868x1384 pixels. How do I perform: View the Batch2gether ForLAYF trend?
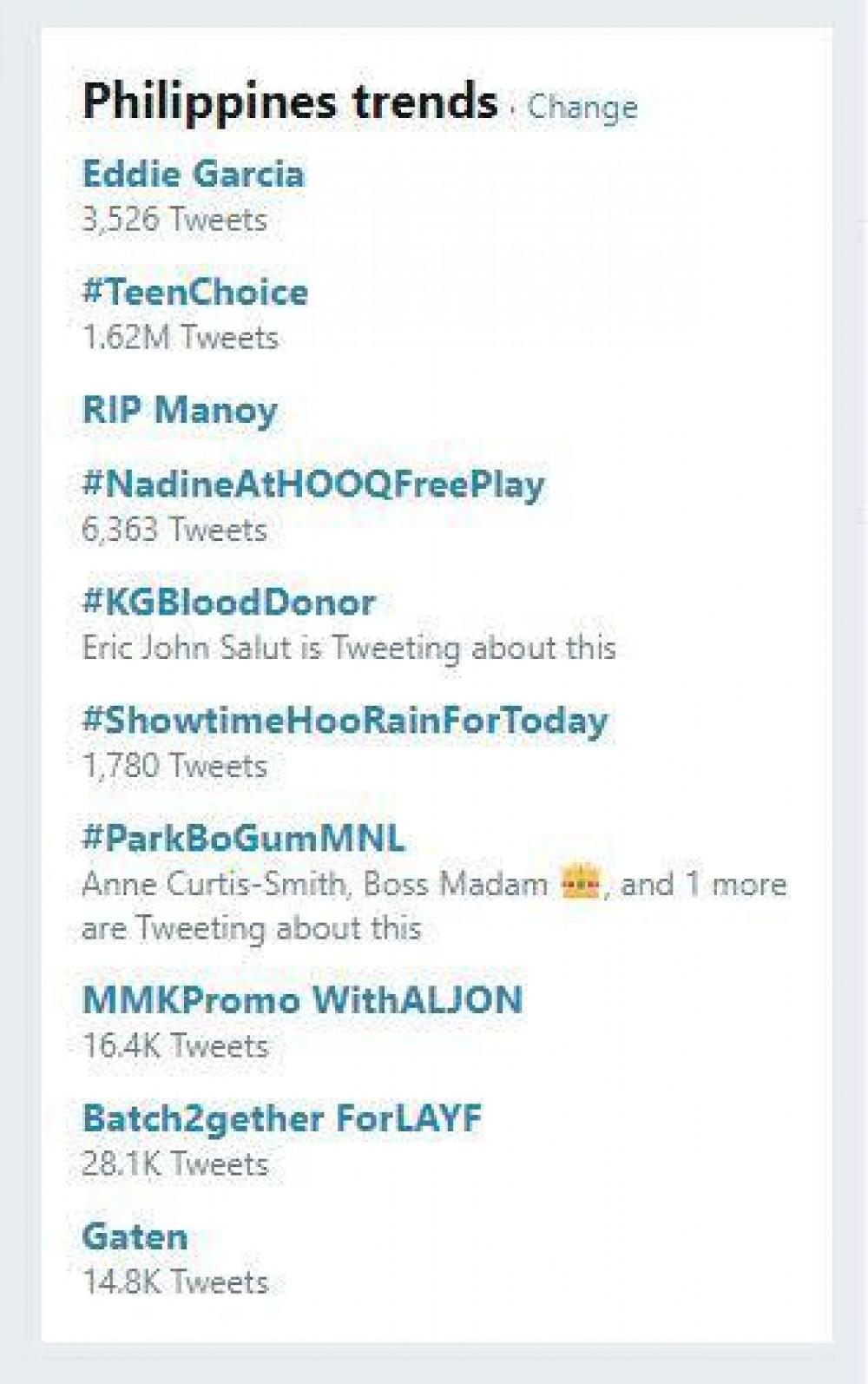tap(281, 1117)
